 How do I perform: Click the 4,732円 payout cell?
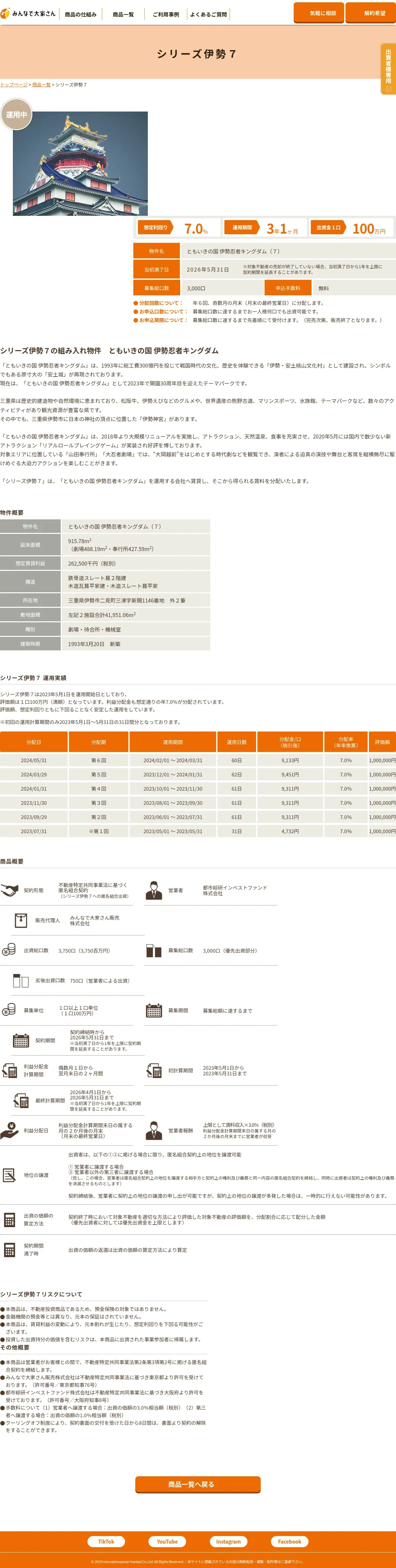coord(290,831)
